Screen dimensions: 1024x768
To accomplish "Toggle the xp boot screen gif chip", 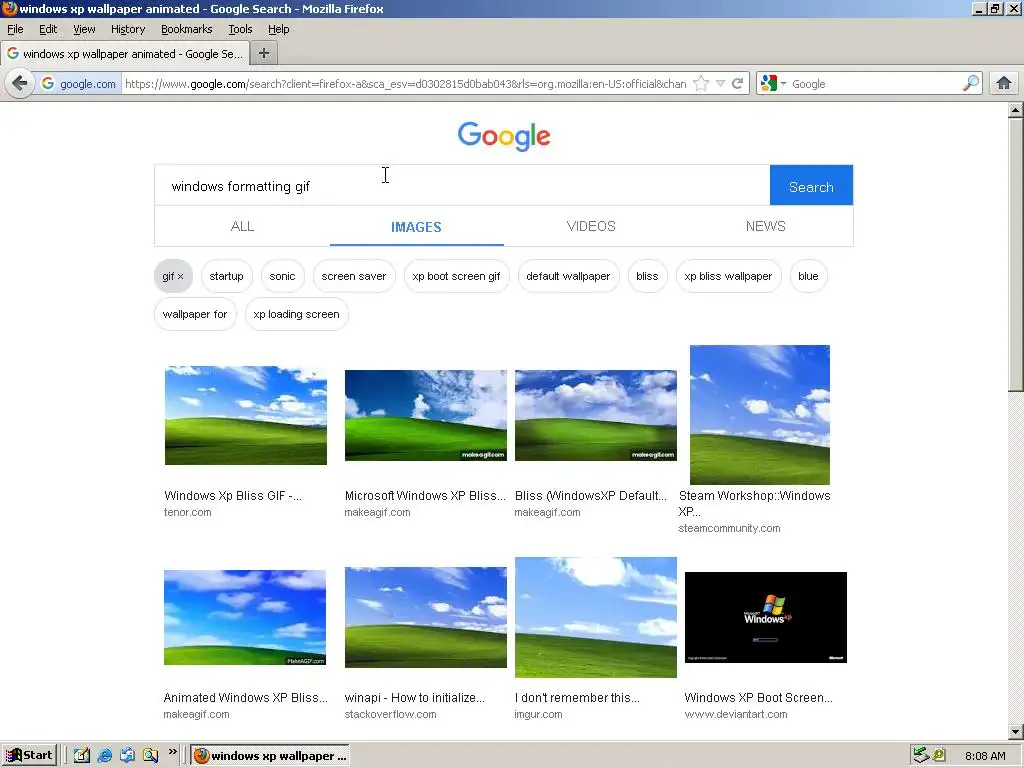I will (x=456, y=276).
